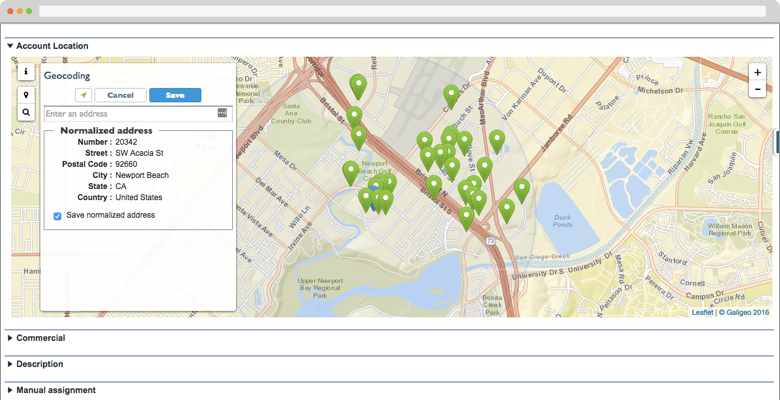Screen dimensions: 780x400
Task: Collapse the Account Location section
Action: (x=50, y=46)
